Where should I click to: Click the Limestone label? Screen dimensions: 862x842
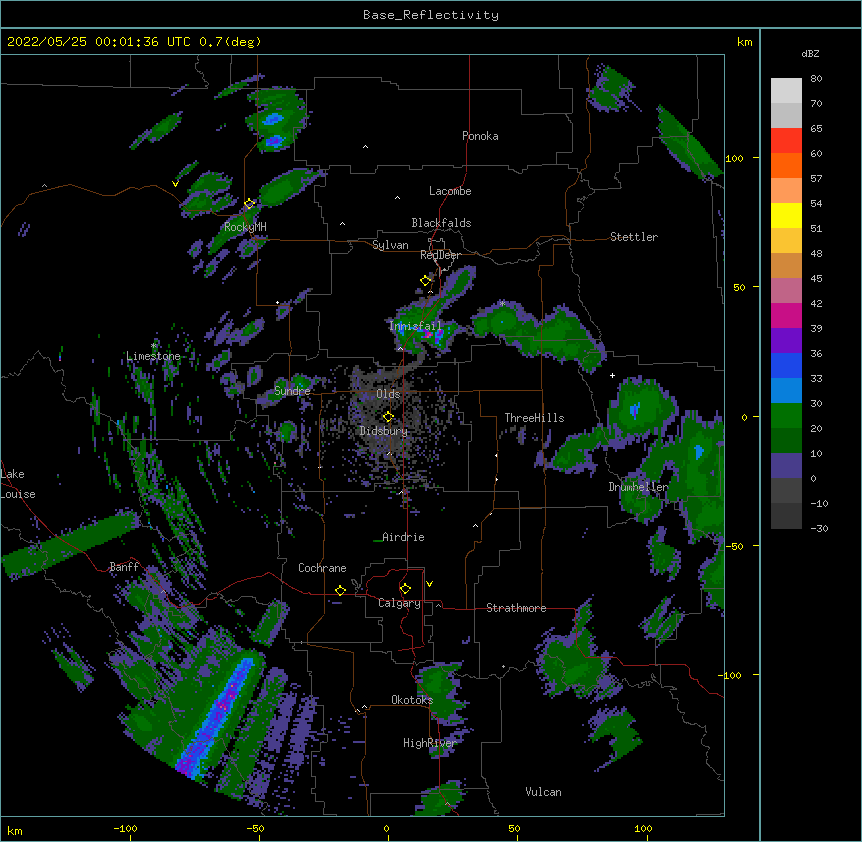[x=153, y=356]
